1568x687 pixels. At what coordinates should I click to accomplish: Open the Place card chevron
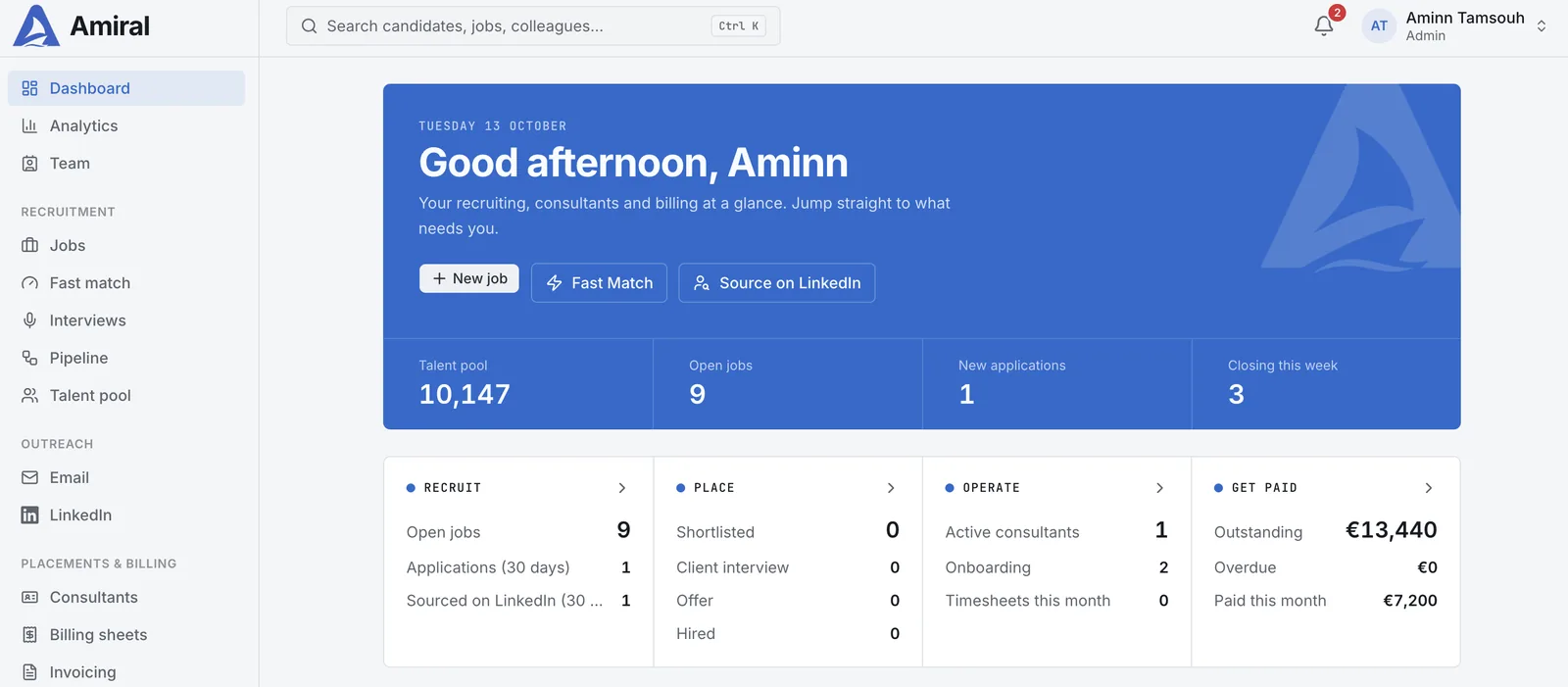[891, 488]
